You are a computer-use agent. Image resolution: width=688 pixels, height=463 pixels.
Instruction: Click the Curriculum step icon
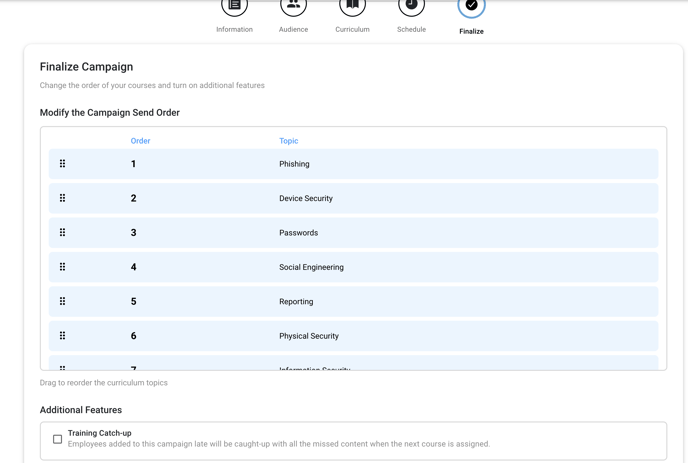pyautogui.click(x=352, y=6)
